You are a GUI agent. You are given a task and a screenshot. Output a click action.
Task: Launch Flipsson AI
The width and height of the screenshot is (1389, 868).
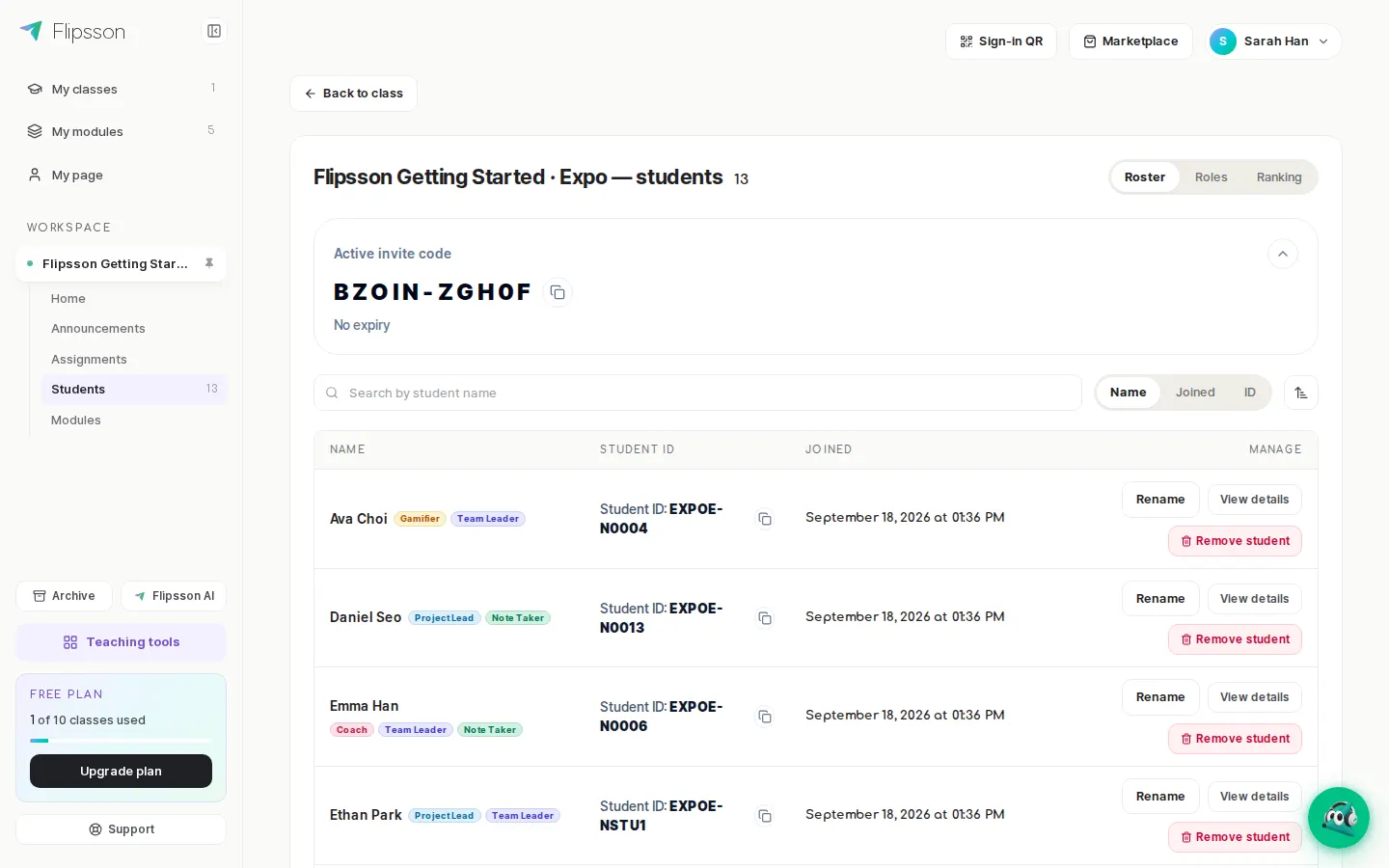click(x=174, y=596)
